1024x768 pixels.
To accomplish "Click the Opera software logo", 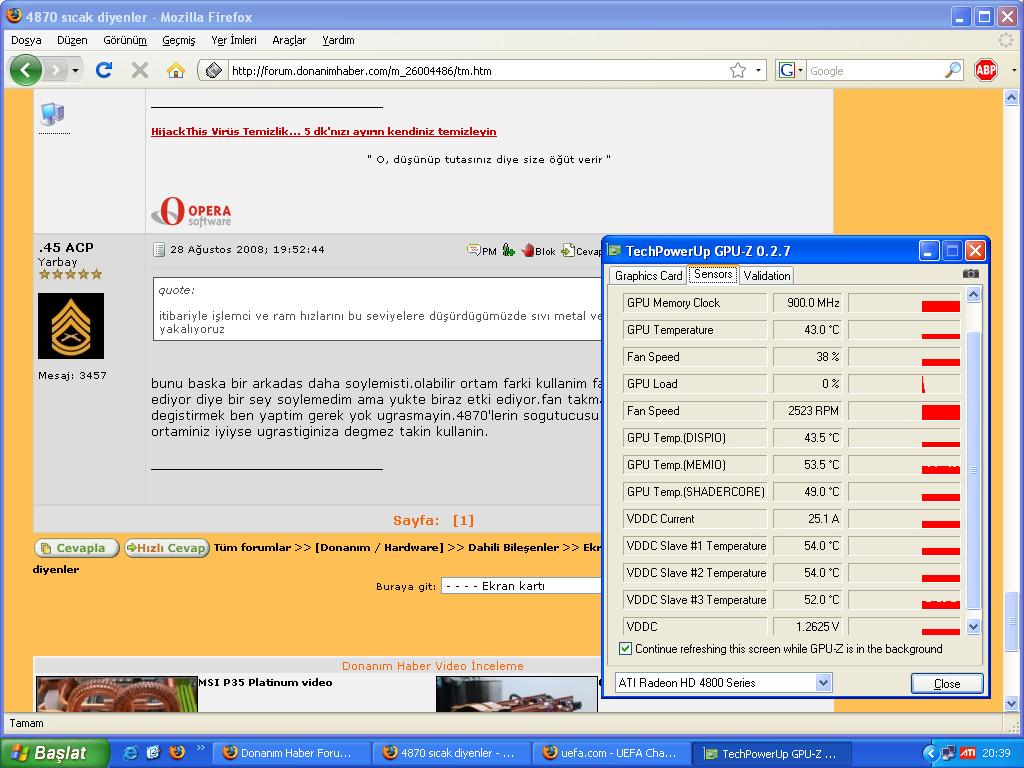I will (191, 212).
